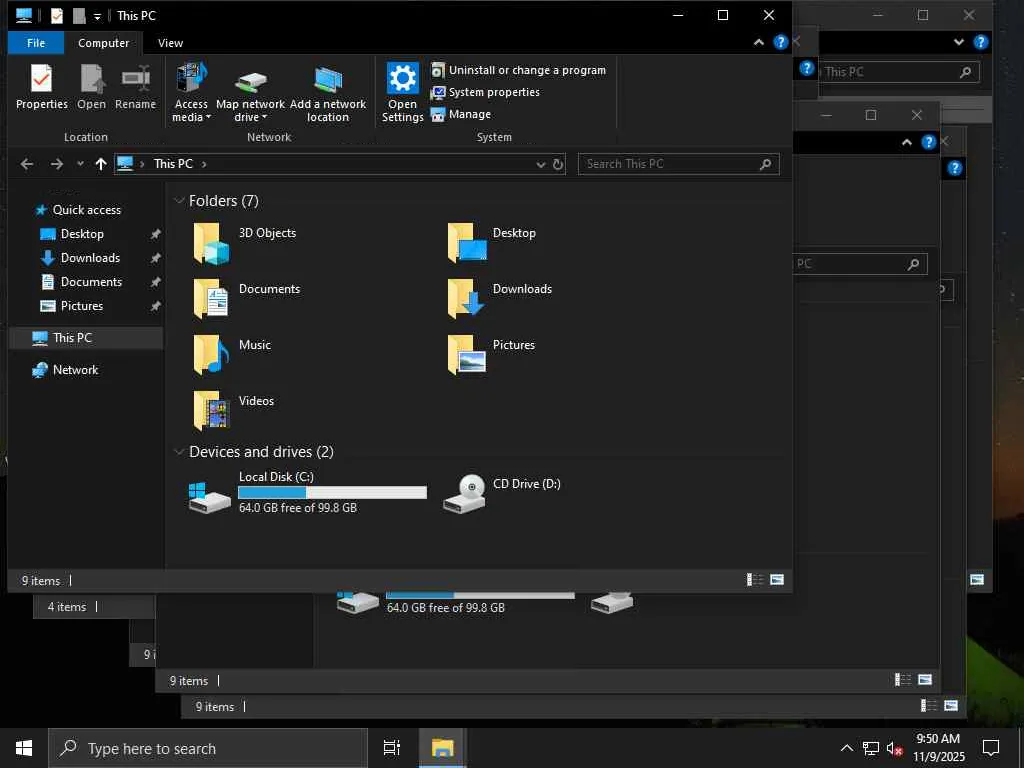
Task: Open the Access media dropdown
Action: [x=191, y=92]
